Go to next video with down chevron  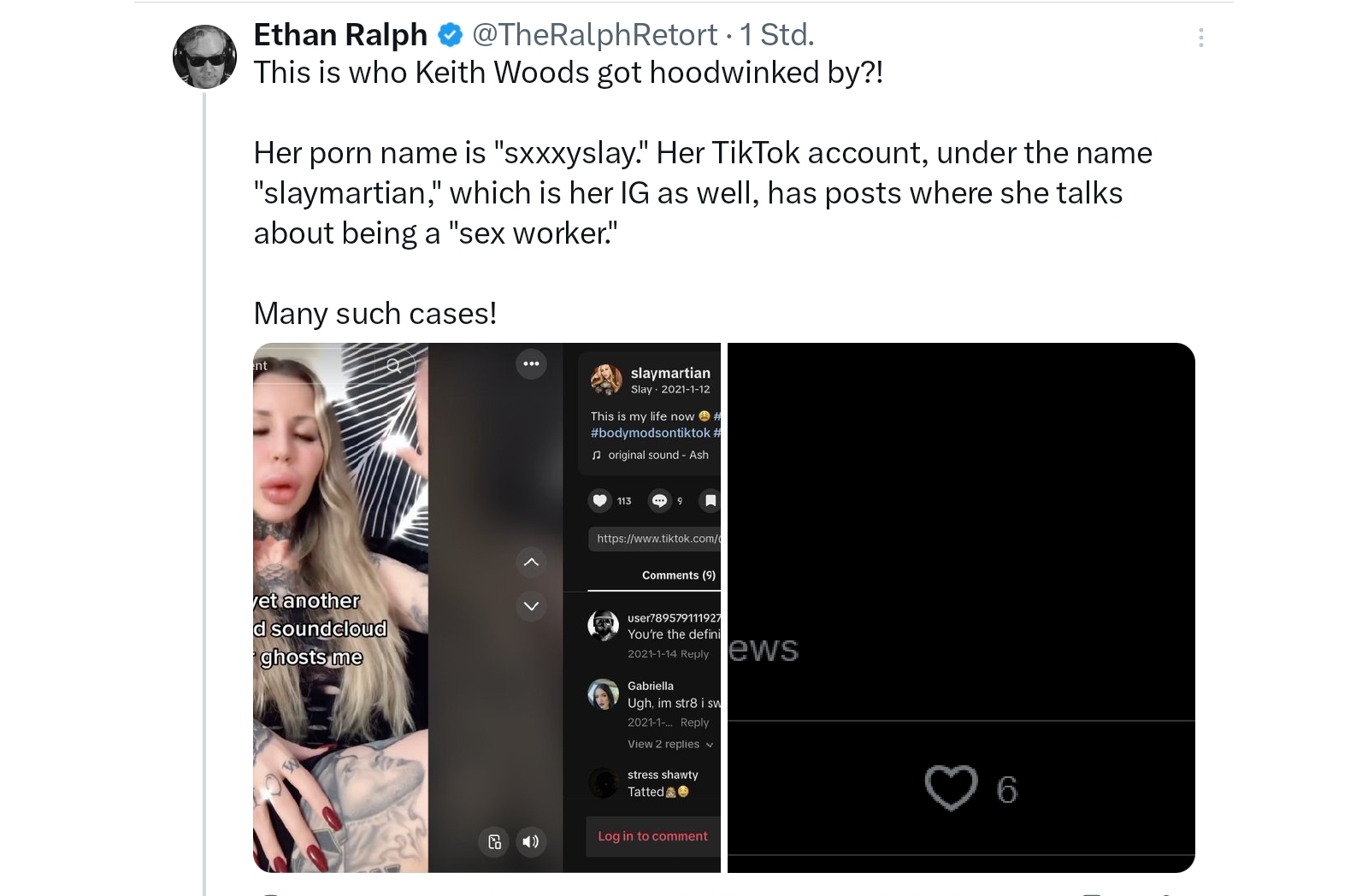pyautogui.click(x=531, y=606)
